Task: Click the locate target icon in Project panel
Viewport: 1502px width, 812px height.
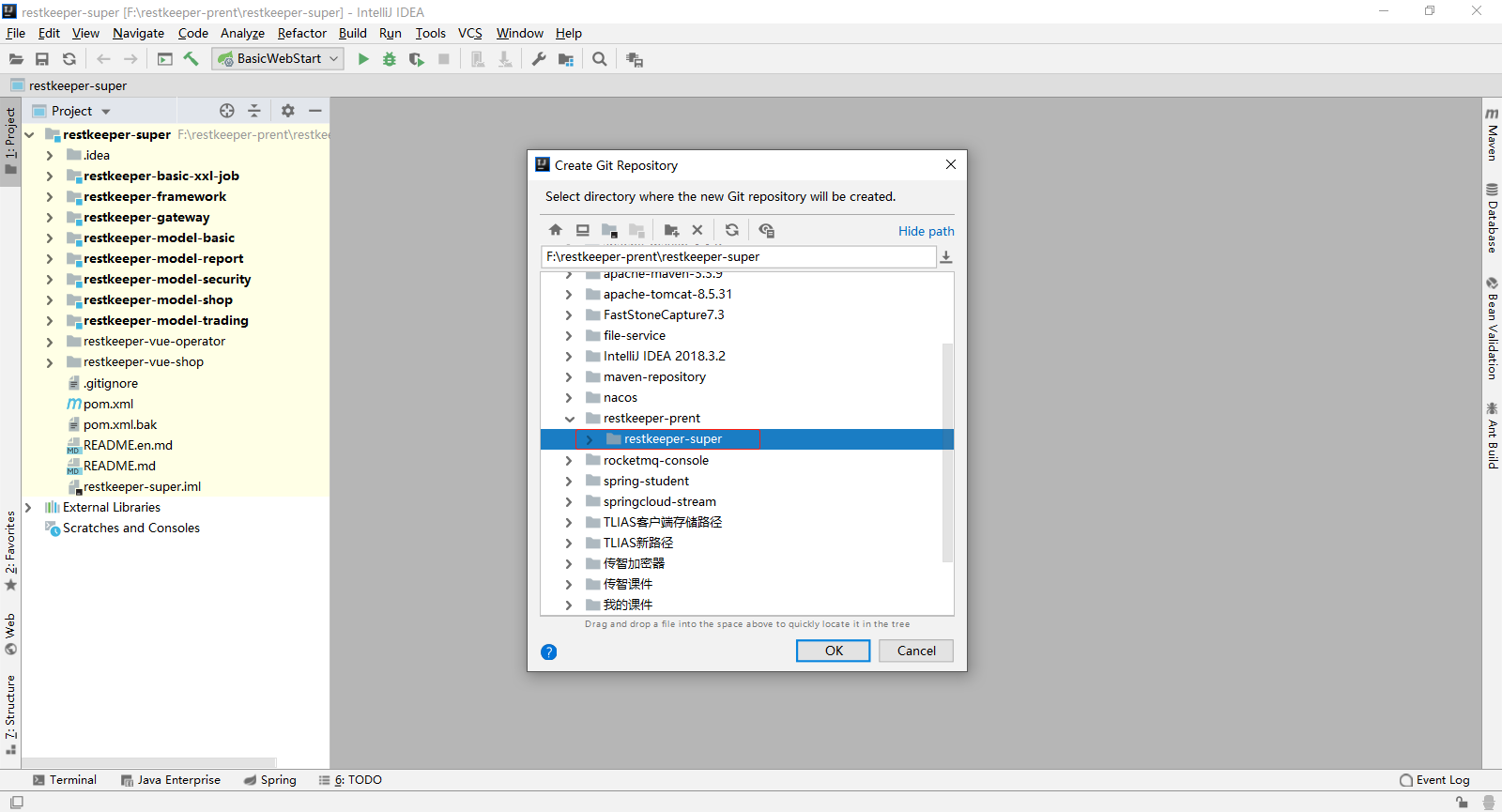Action: tap(227, 111)
